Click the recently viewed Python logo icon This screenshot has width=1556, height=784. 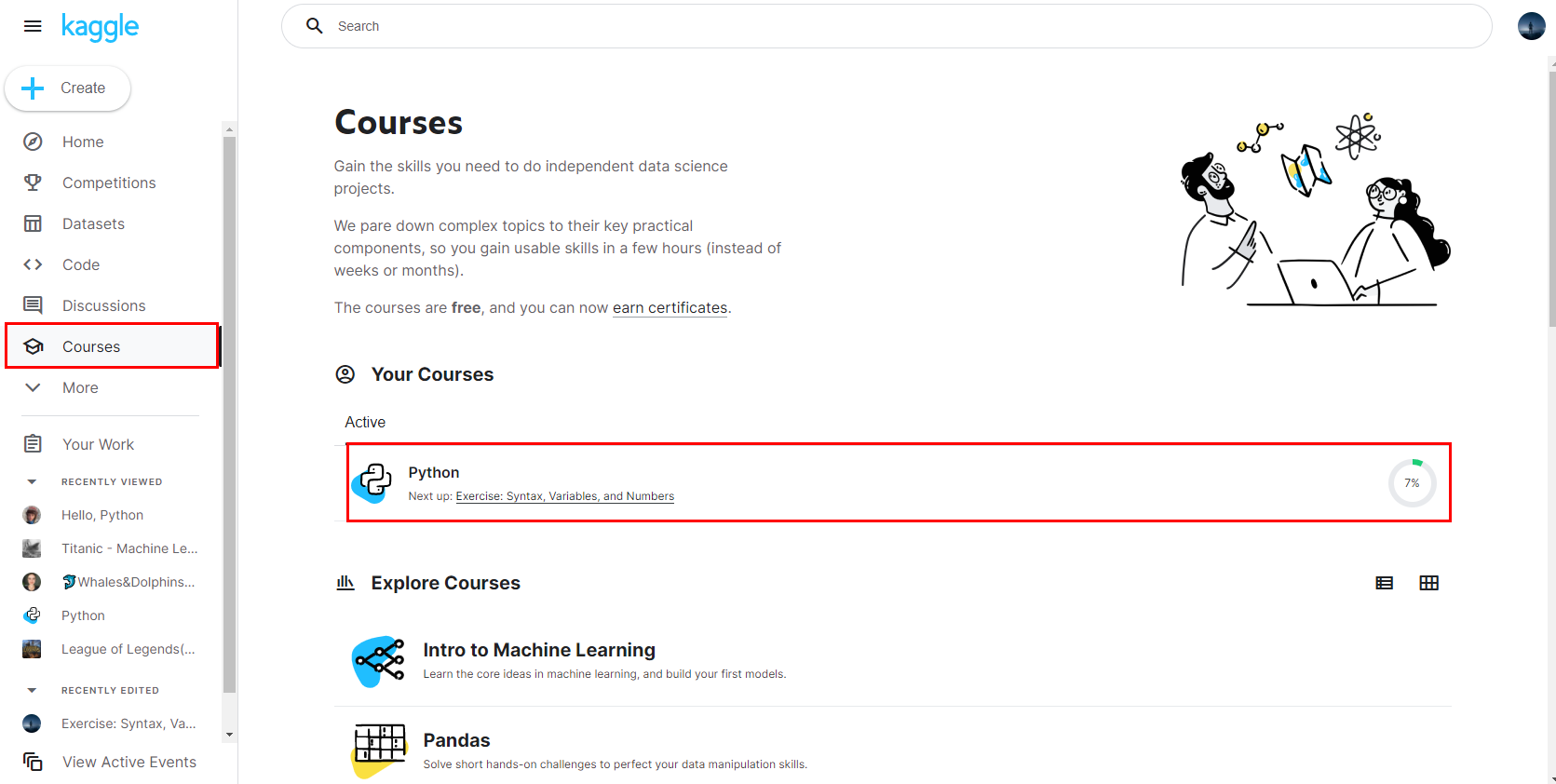[x=32, y=615]
